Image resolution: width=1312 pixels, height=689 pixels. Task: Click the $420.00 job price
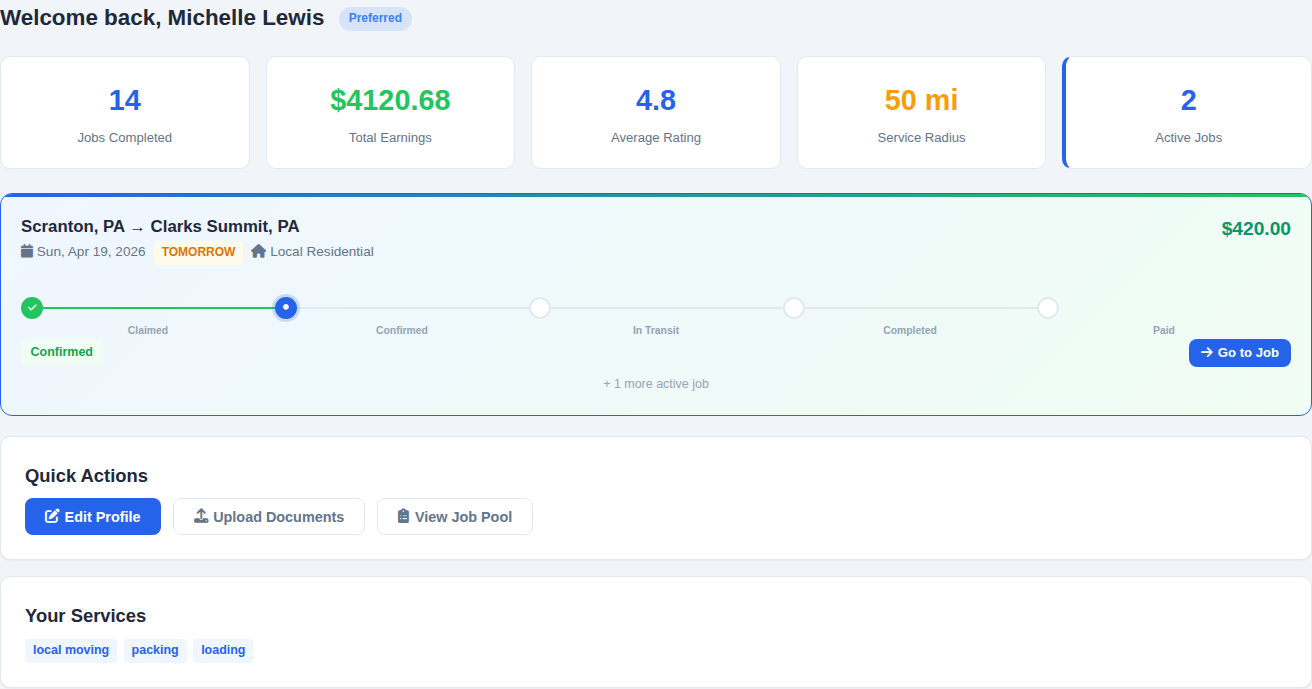click(x=1256, y=229)
